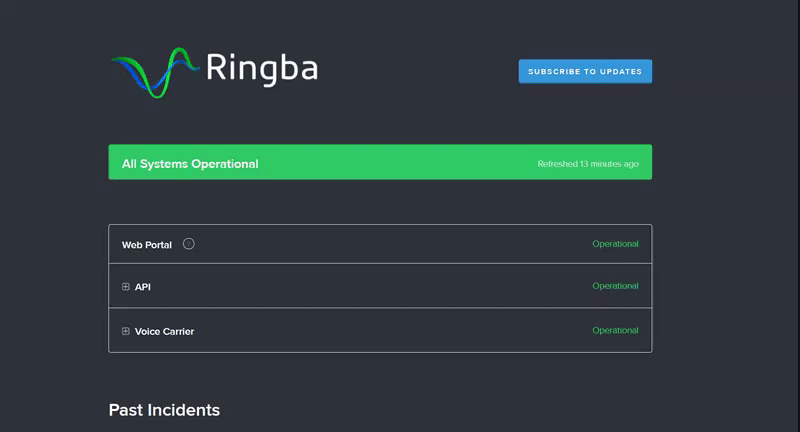Click the Voice Carrier component name
Viewport: 800px width, 432px height.
tap(164, 331)
